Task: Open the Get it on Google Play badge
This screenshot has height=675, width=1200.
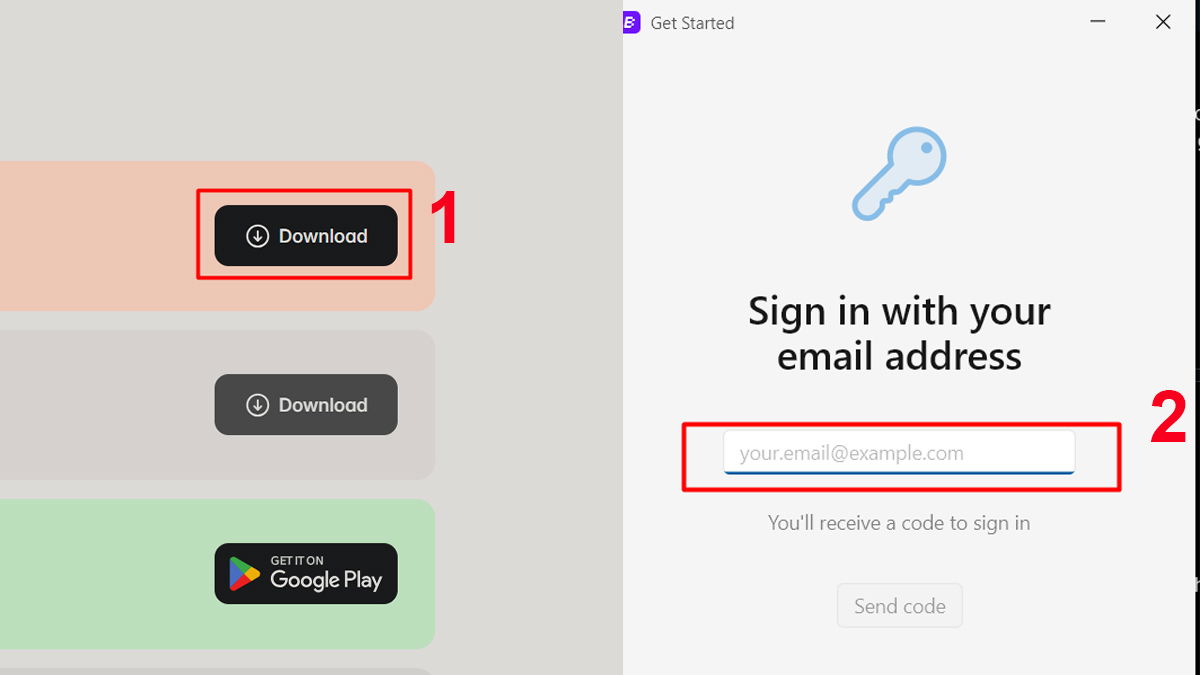Action: pyautogui.click(x=306, y=574)
